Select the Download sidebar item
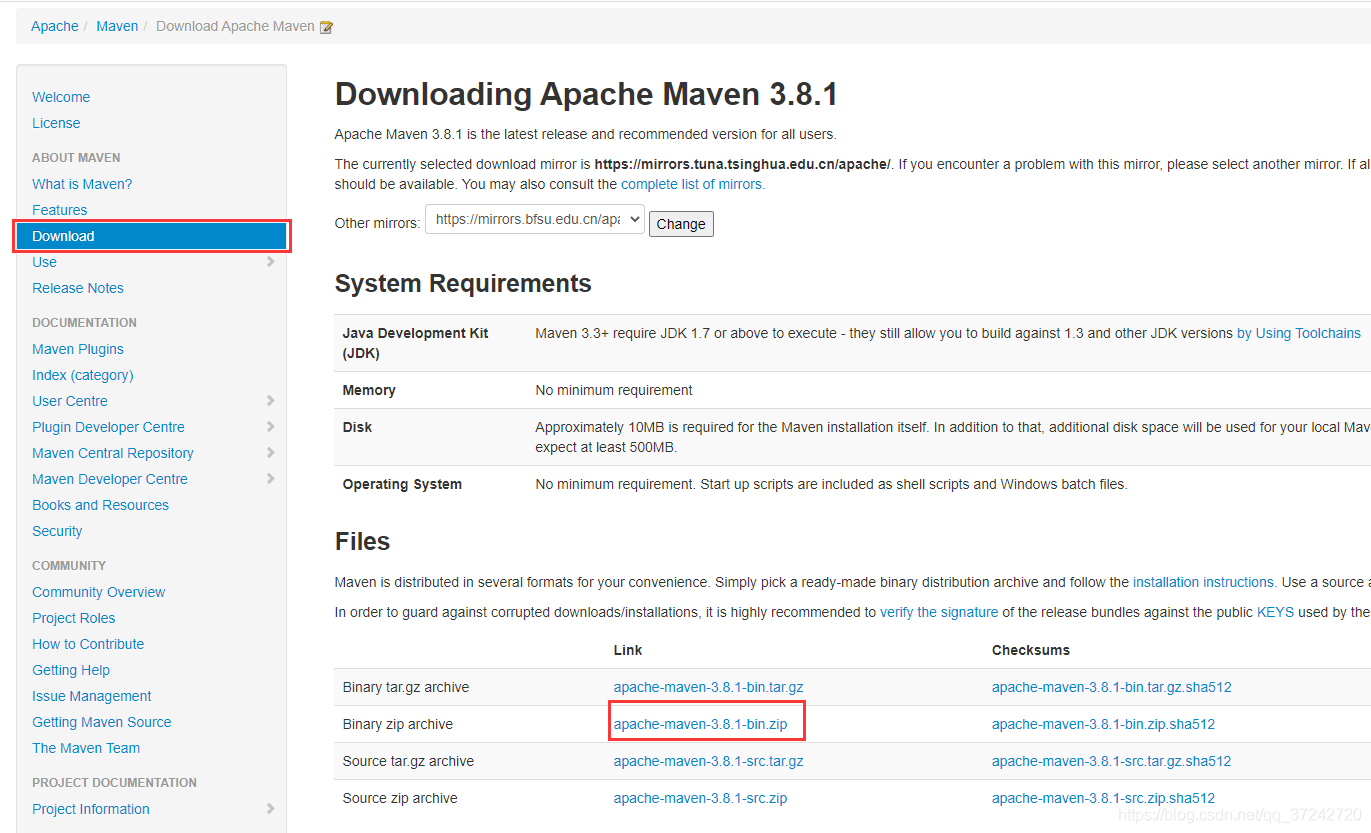The width and height of the screenshot is (1371, 833). pyautogui.click(x=152, y=236)
